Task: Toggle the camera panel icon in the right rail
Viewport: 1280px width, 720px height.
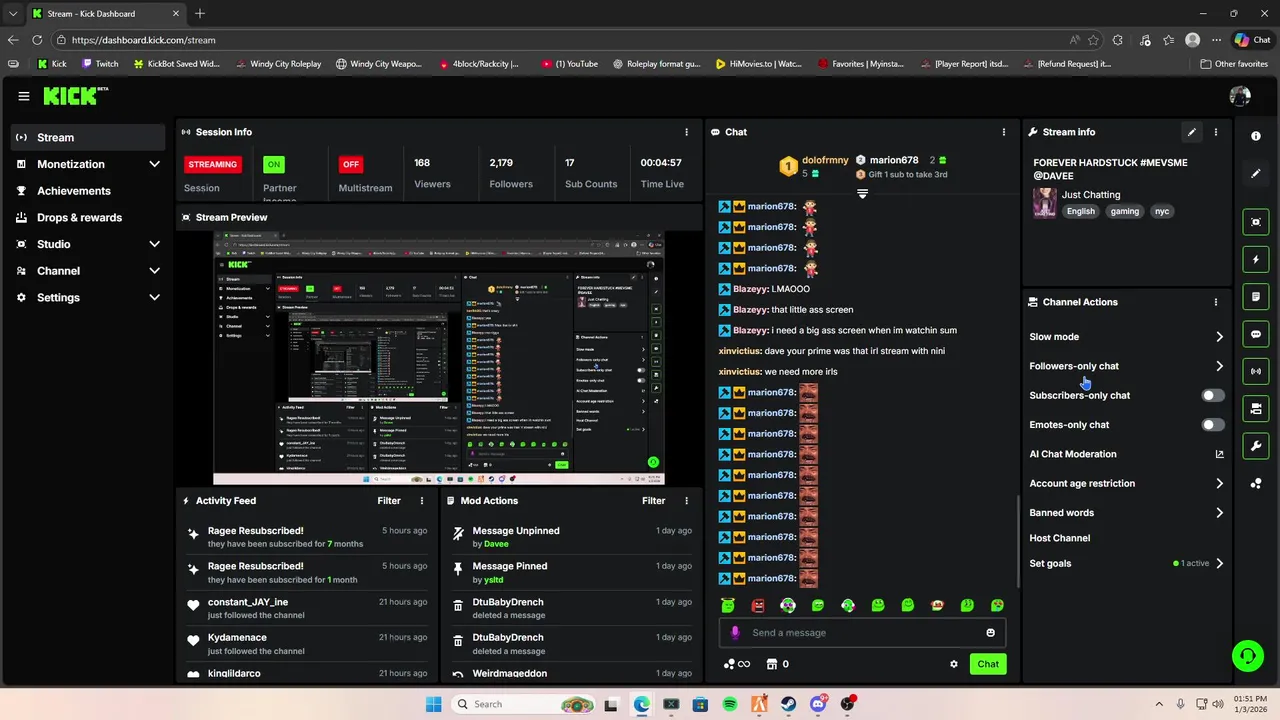Action: [1256, 408]
